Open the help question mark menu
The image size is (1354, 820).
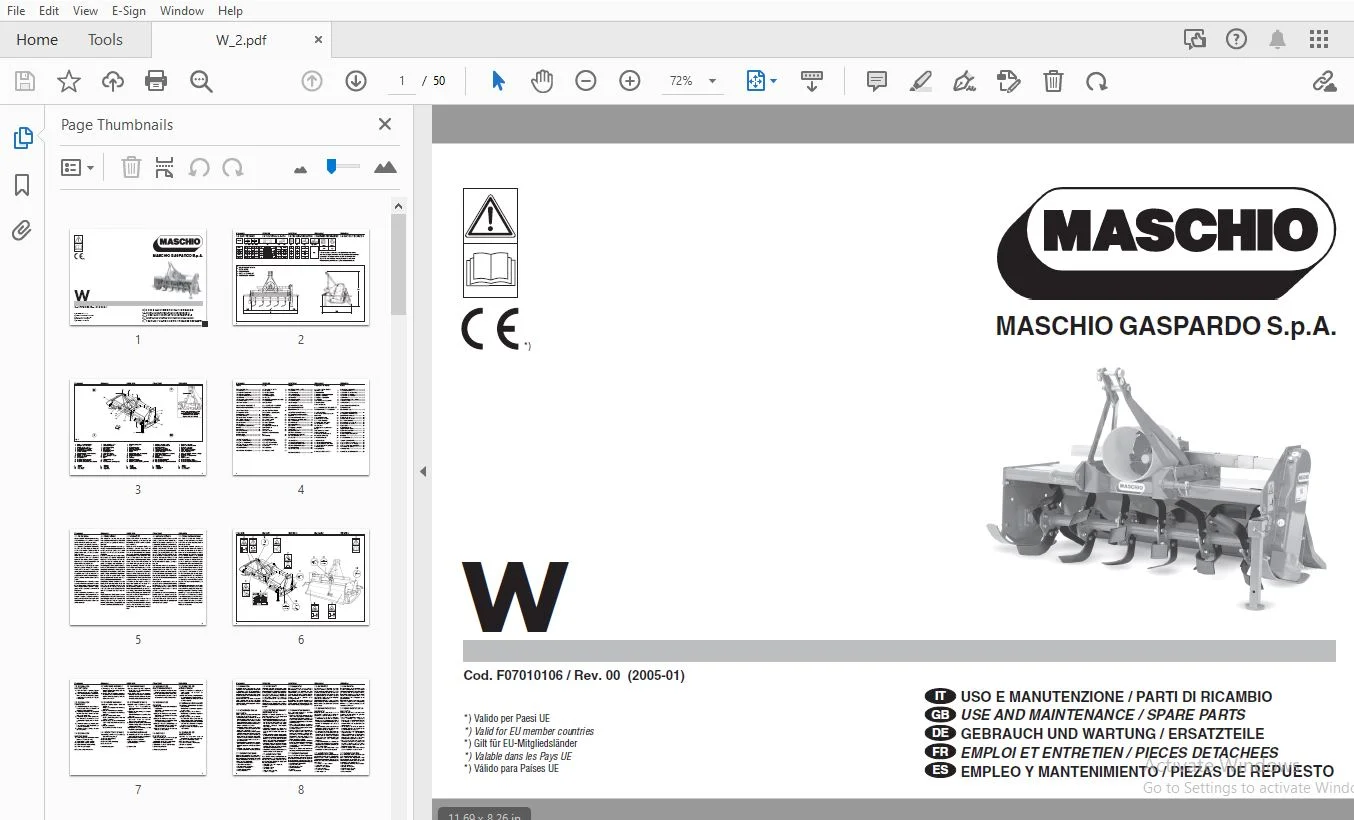tap(1237, 39)
